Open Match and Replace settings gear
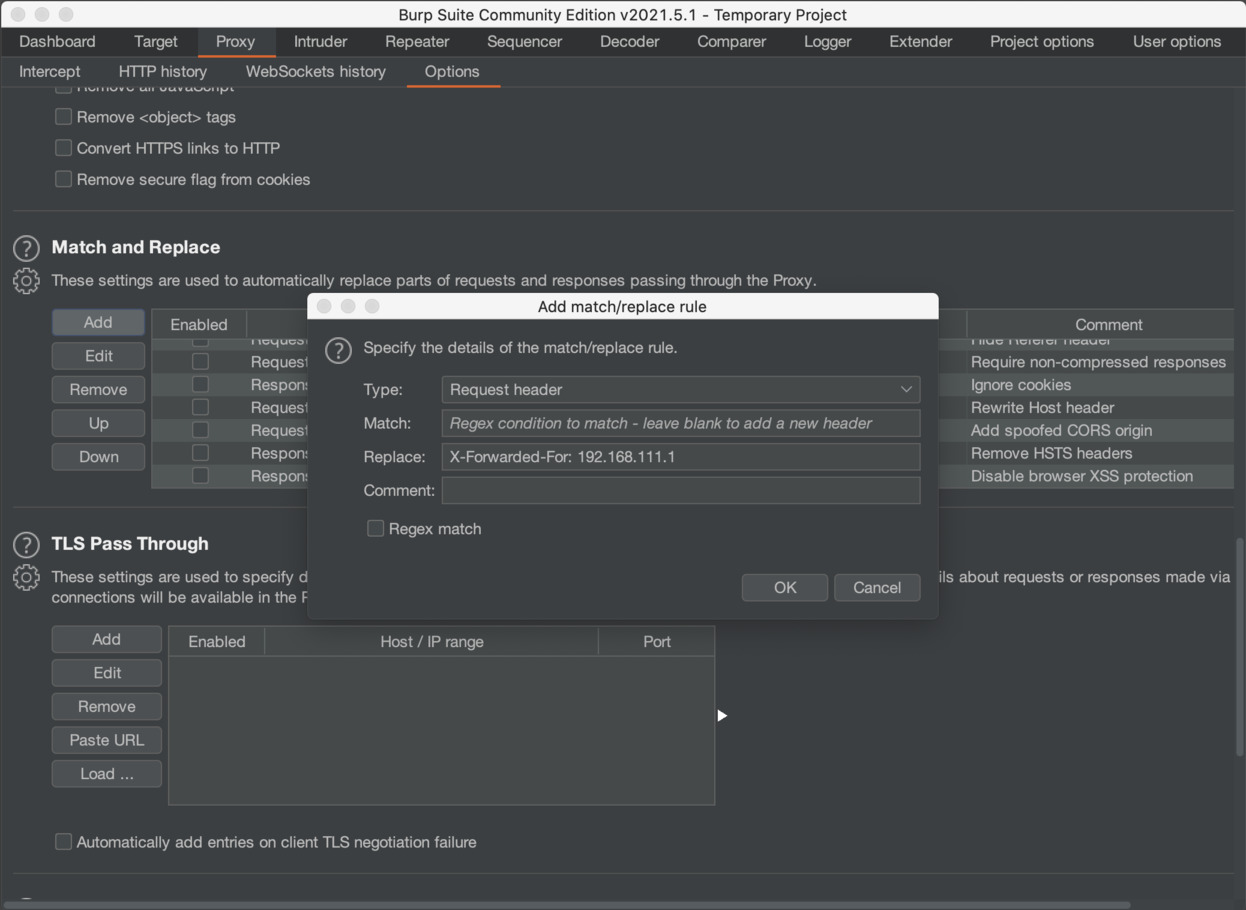The image size is (1246, 910). (26, 281)
